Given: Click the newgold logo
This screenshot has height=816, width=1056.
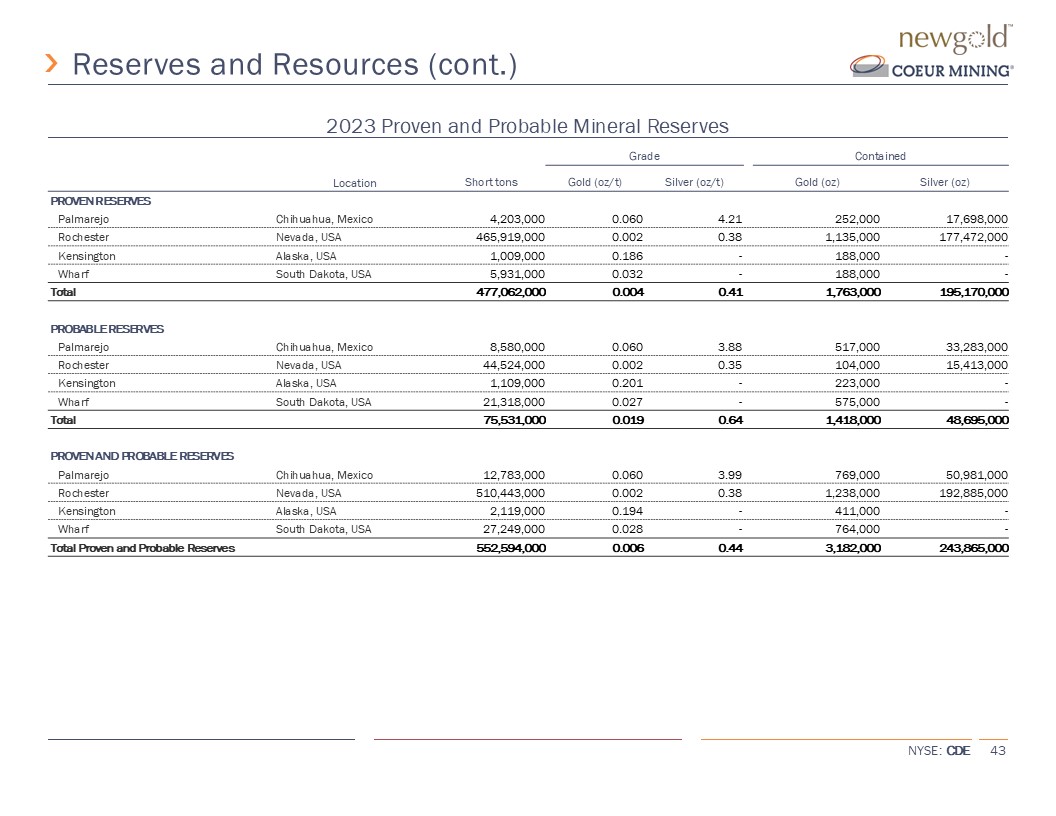Looking at the screenshot, I should [957, 40].
